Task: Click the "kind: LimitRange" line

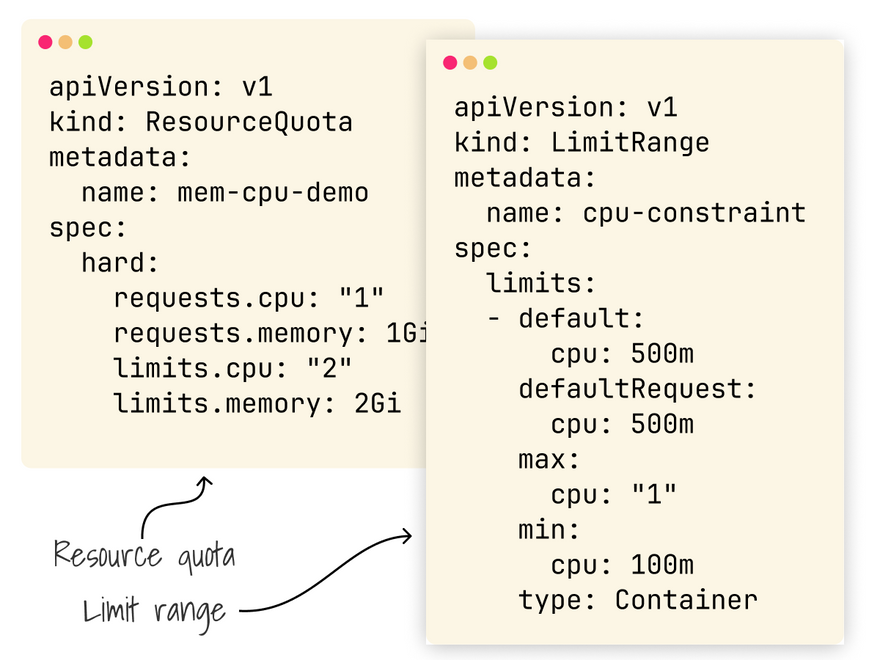Action: tap(581, 142)
